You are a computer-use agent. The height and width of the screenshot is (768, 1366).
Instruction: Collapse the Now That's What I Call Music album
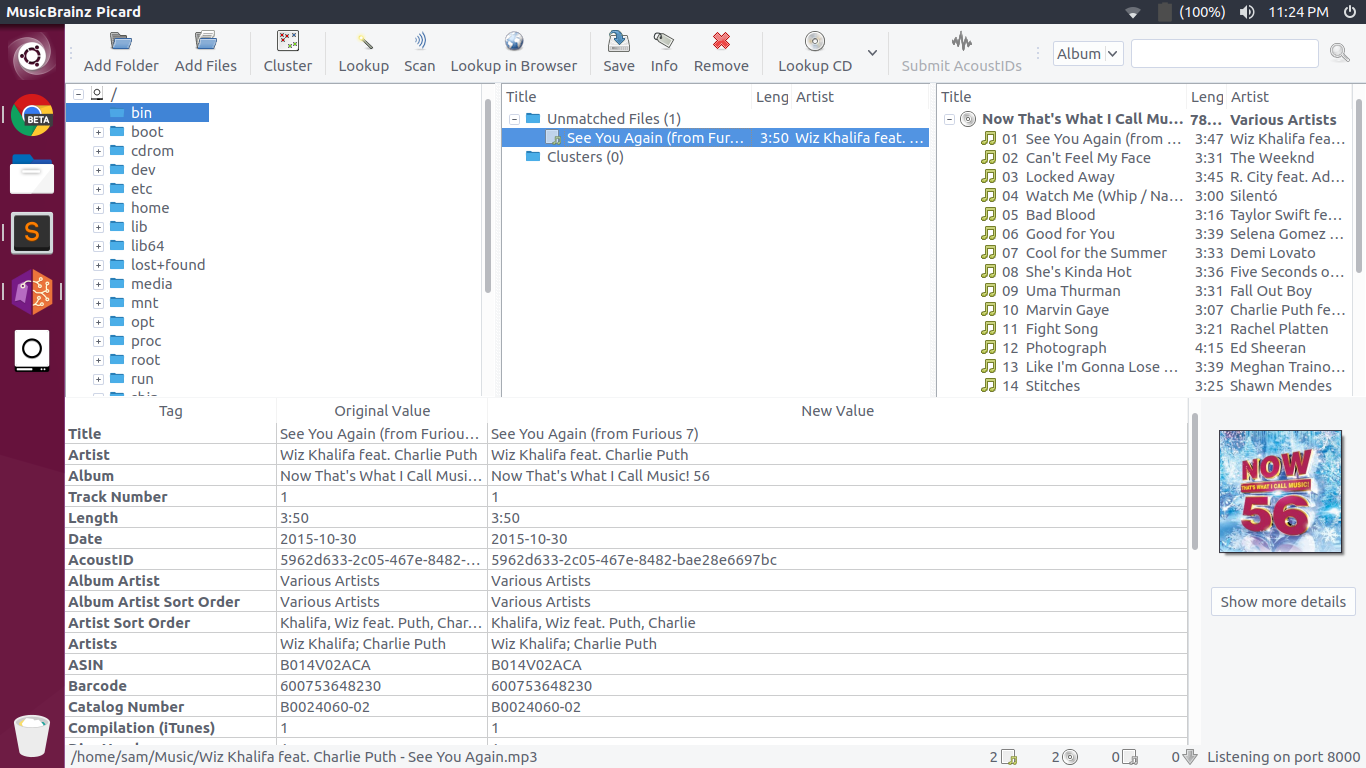[x=949, y=119]
